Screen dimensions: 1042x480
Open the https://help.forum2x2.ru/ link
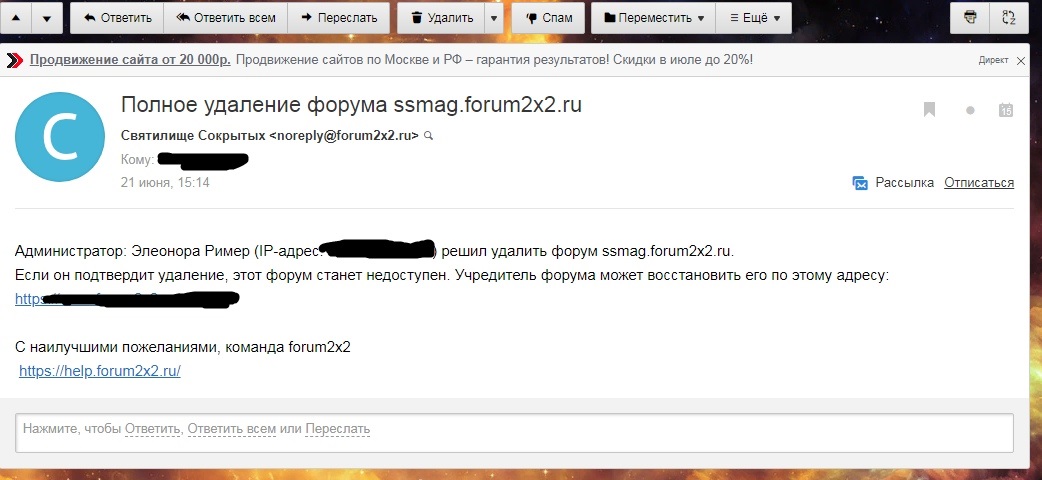(x=100, y=370)
